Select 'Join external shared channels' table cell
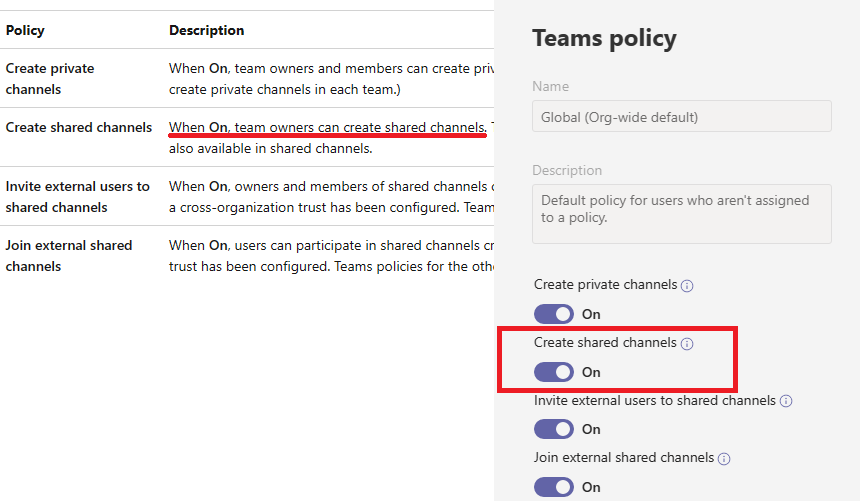The width and height of the screenshot is (860, 501). [x=69, y=256]
